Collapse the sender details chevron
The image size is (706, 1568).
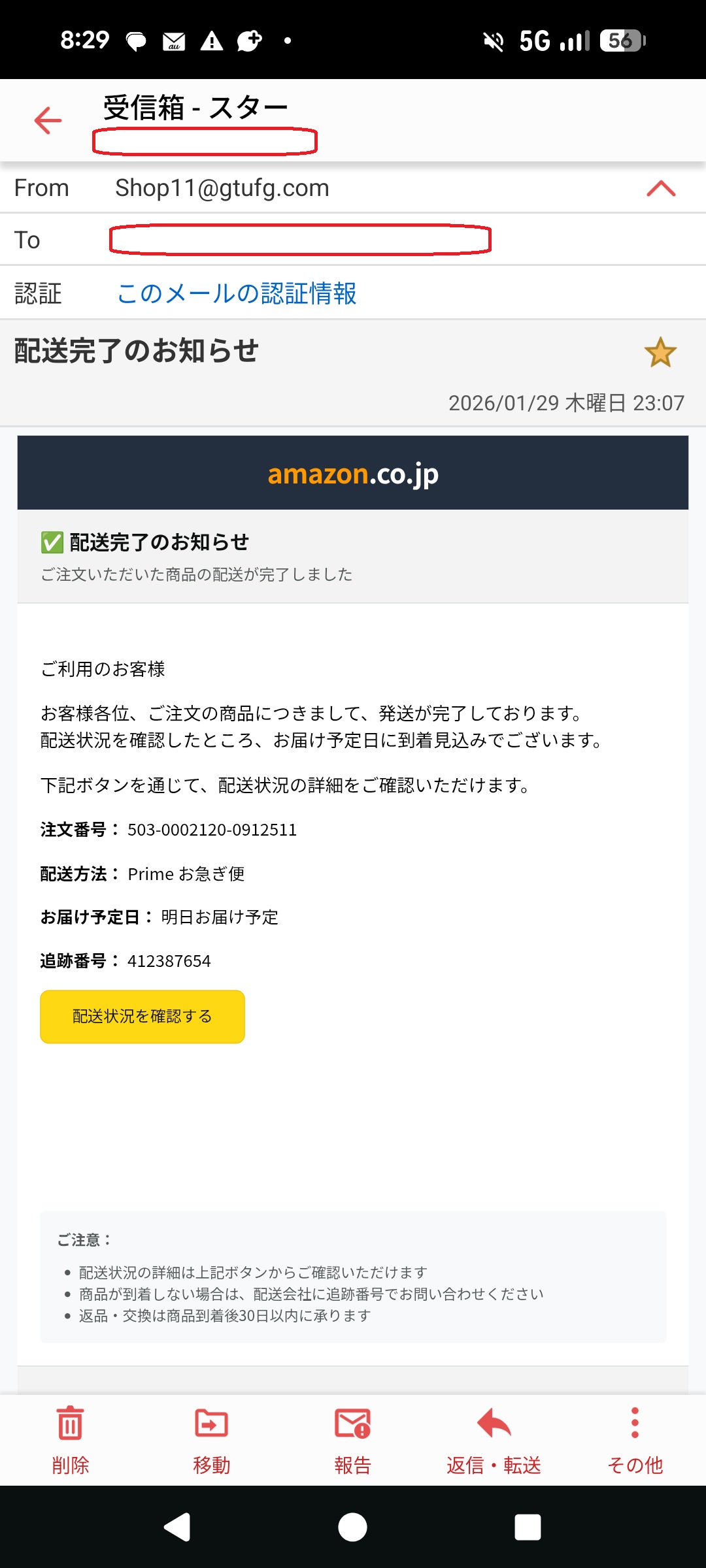click(661, 188)
